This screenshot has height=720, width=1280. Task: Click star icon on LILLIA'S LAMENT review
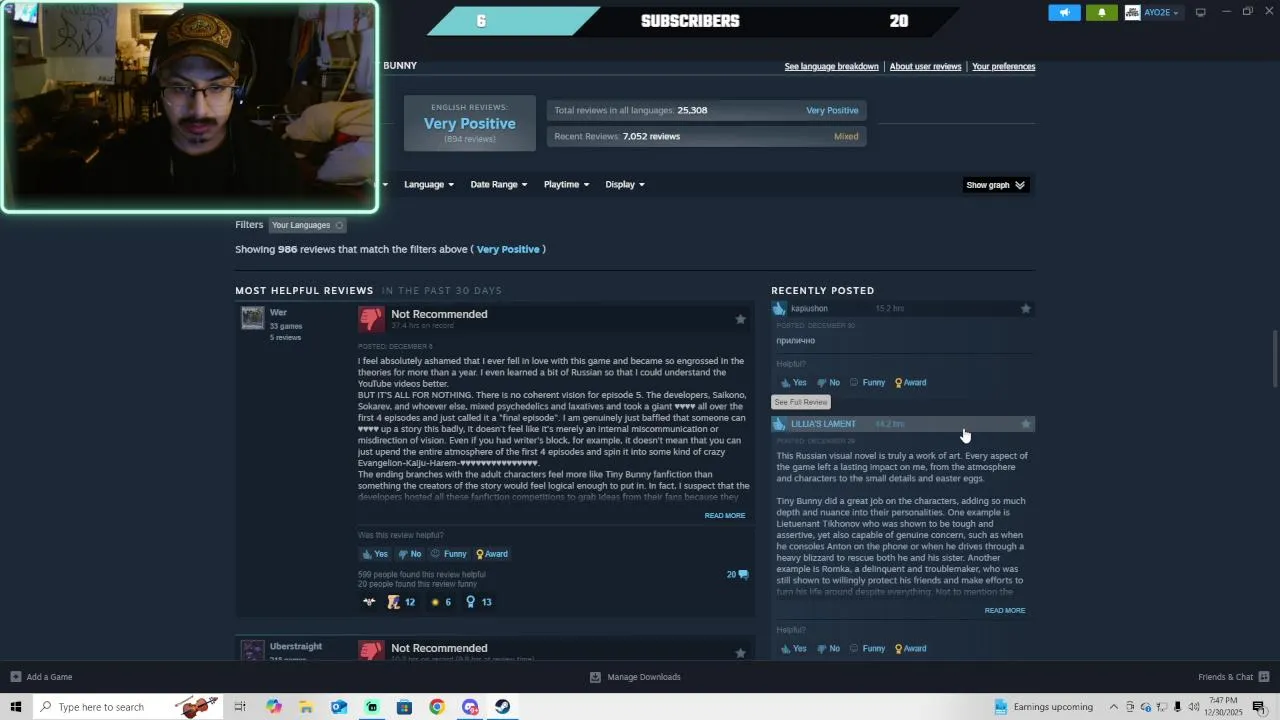click(x=1025, y=424)
